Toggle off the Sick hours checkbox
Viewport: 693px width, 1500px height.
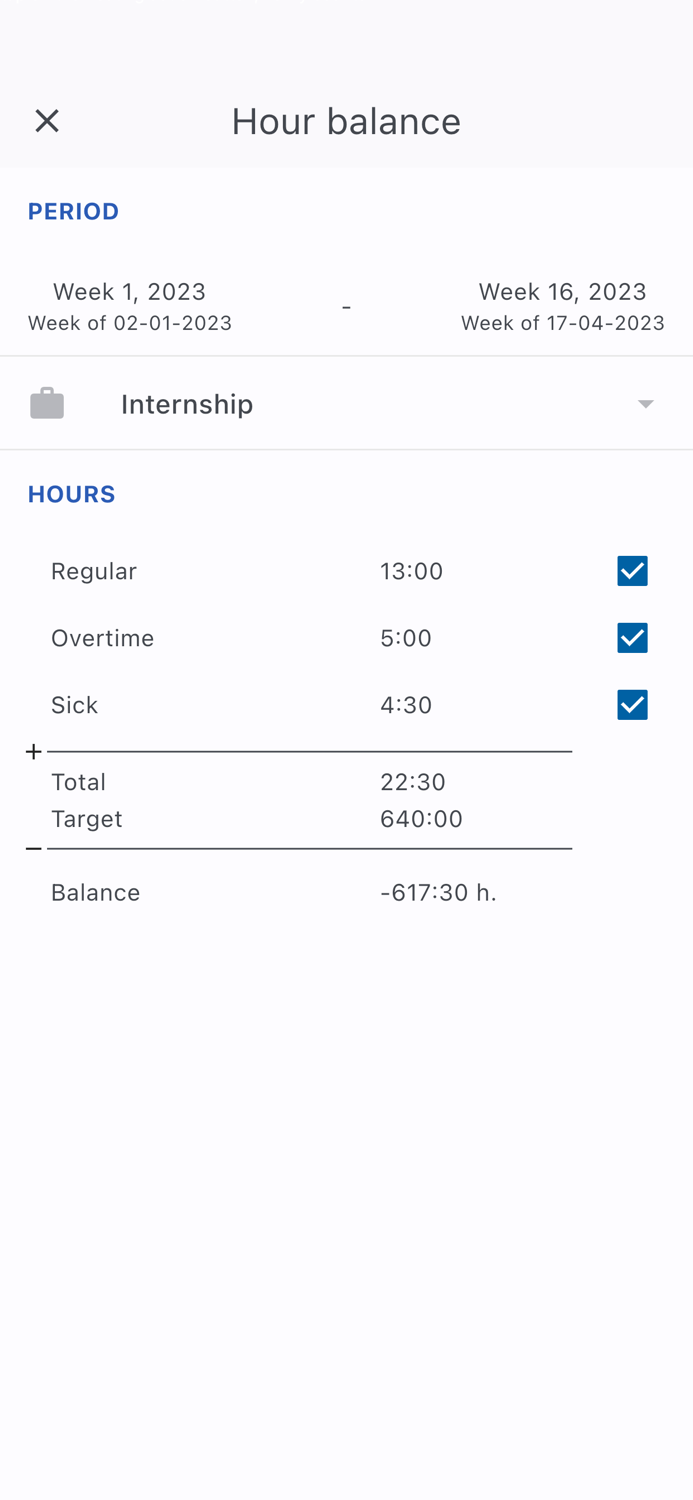coord(632,704)
